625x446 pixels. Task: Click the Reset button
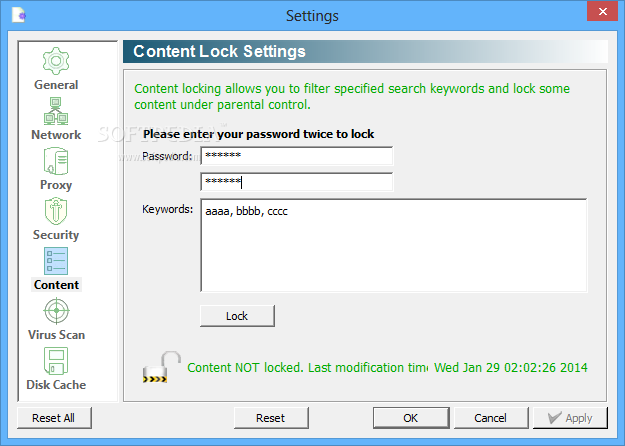point(271,418)
